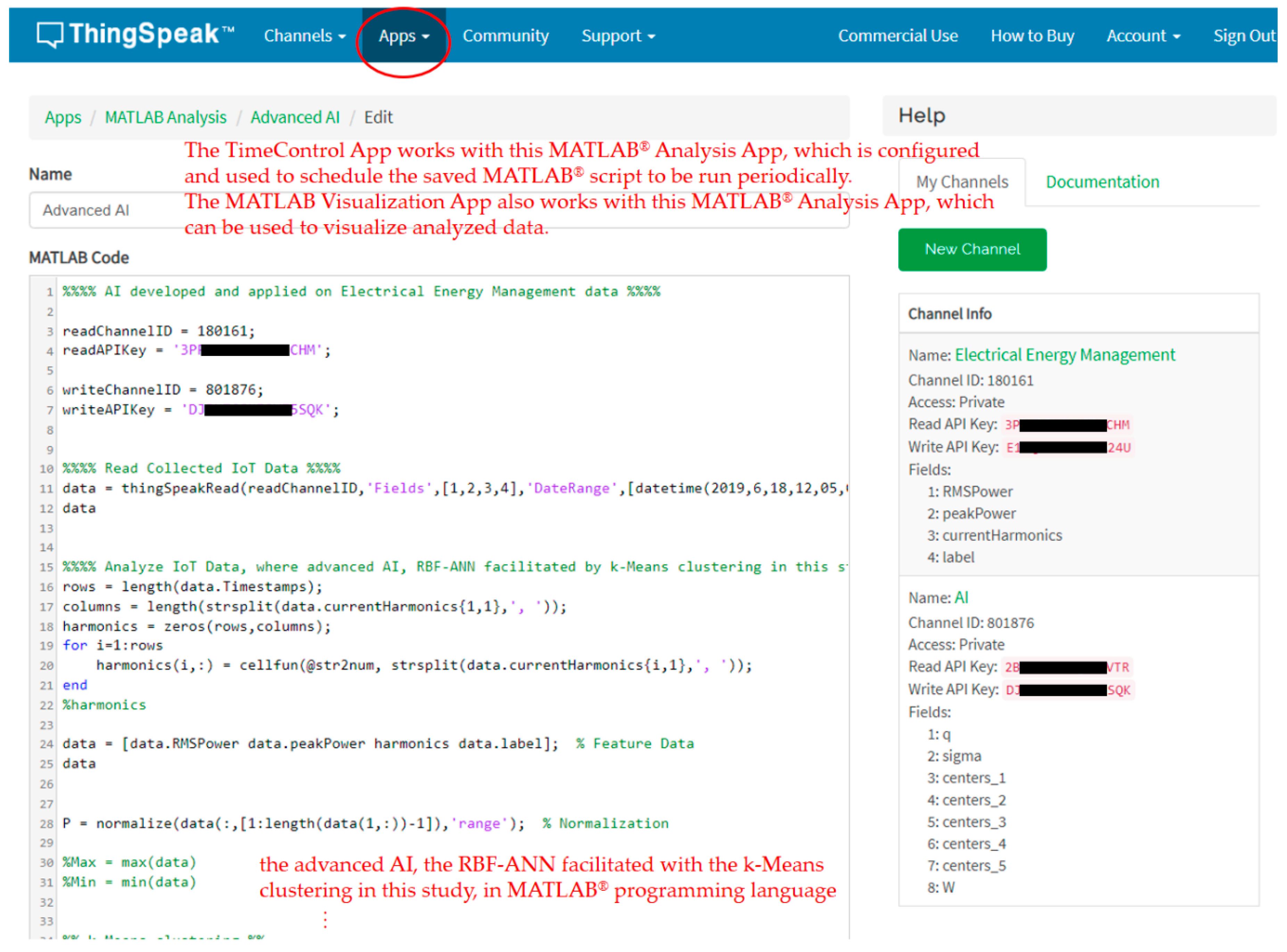This screenshot has height=952, width=1287.
Task: Click 'Channel ID: 180161' text
Action: tap(971, 381)
